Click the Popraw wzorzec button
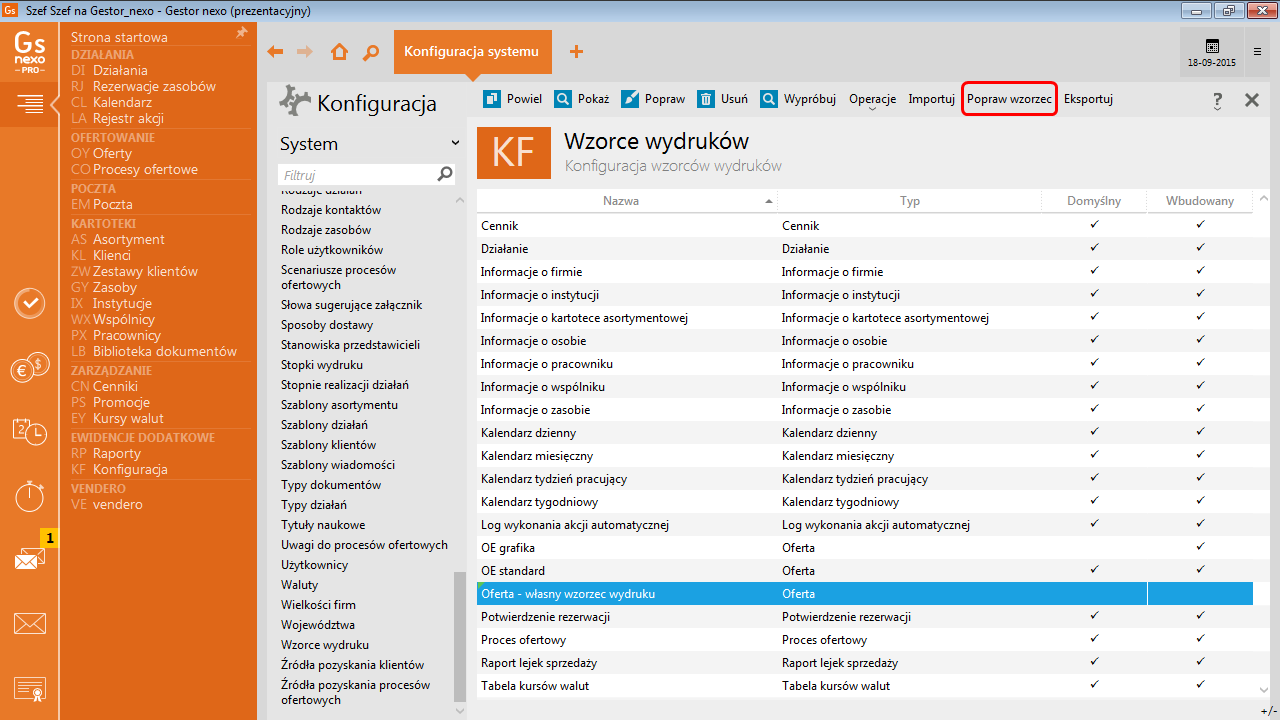The height and width of the screenshot is (720, 1280). click(1009, 99)
